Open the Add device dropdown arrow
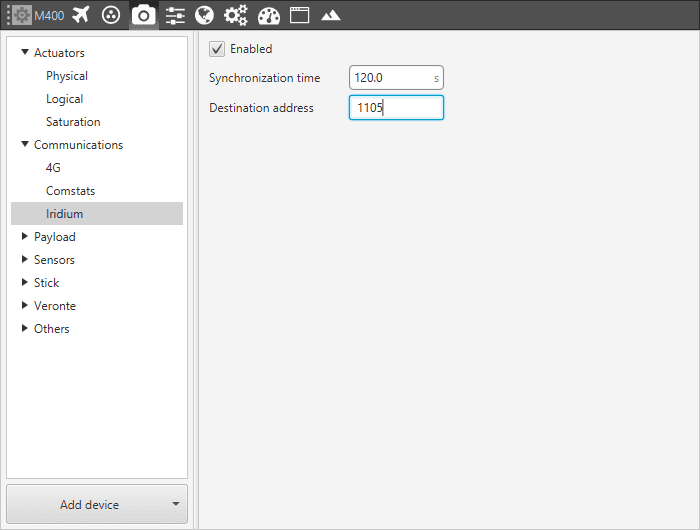700x530 pixels. [x=176, y=504]
